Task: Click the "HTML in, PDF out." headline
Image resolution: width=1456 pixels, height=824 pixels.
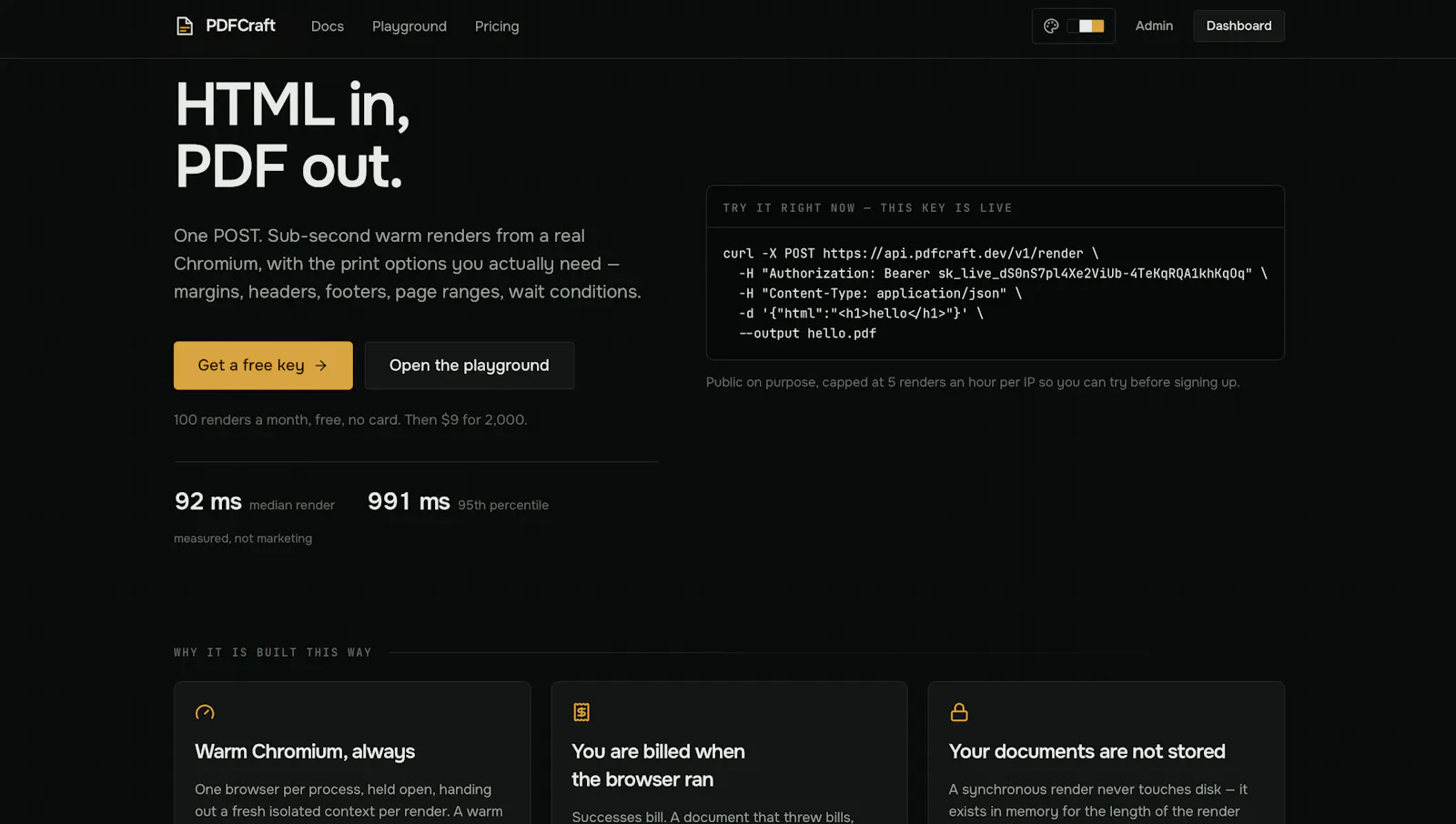Action: coord(292,136)
